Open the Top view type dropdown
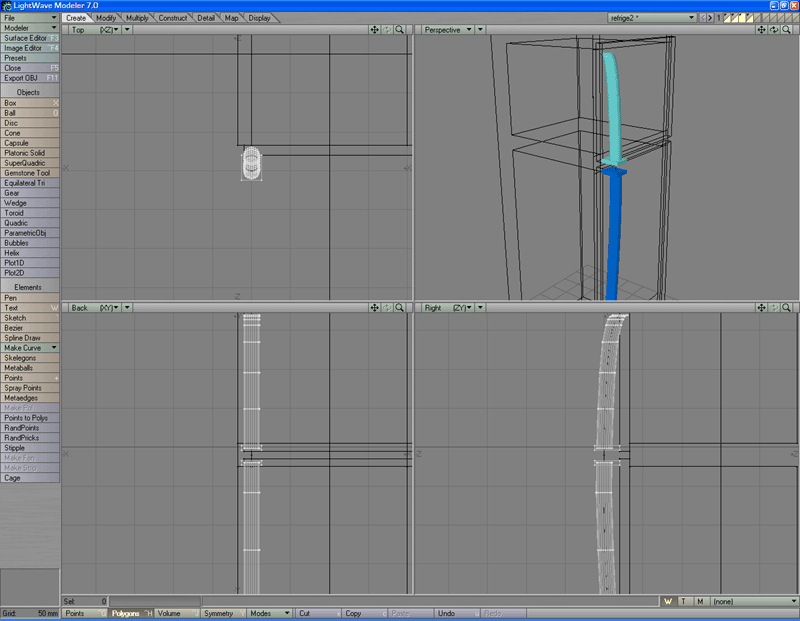This screenshot has width=800, height=621. (x=95, y=30)
